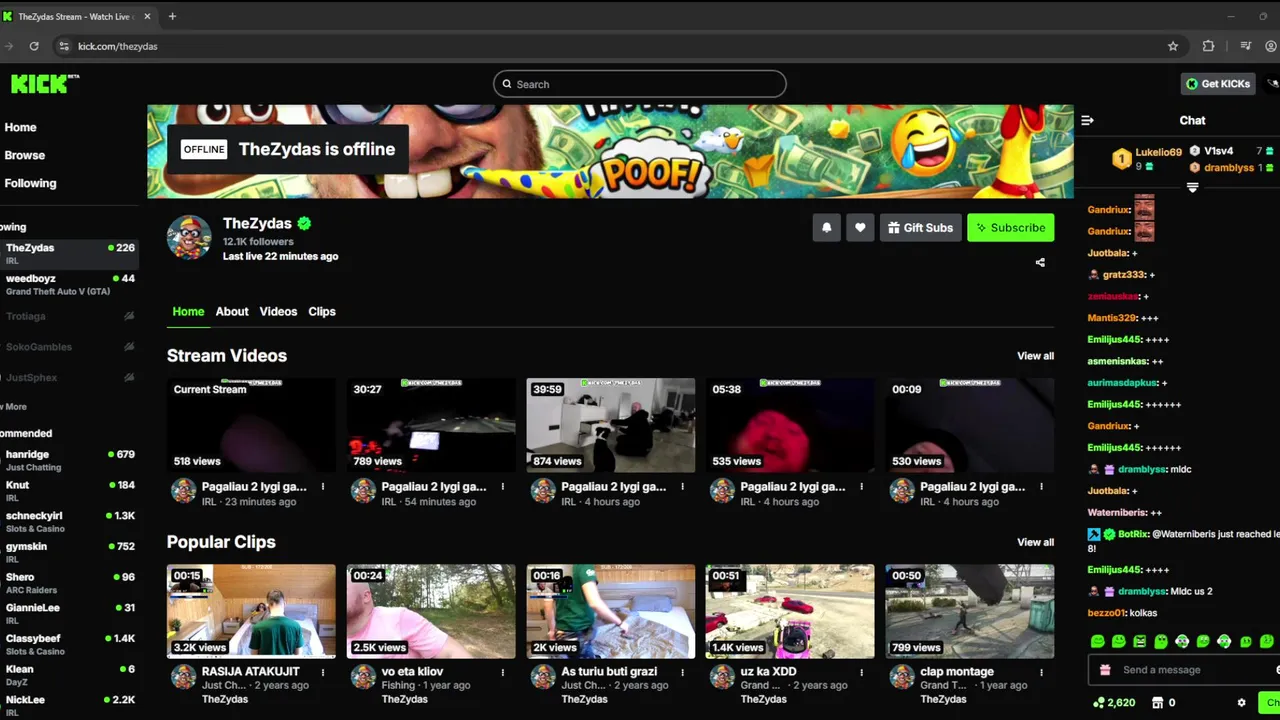Viewport: 1280px width, 720px height.
Task: Close the TheZydas Stream browser tab
Action: (x=148, y=16)
